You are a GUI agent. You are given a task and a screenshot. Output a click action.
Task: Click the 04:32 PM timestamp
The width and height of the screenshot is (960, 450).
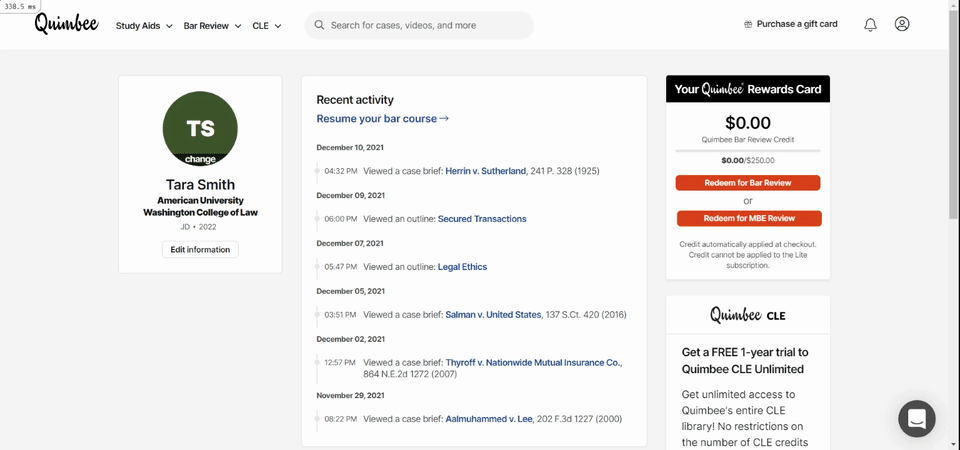click(x=340, y=171)
